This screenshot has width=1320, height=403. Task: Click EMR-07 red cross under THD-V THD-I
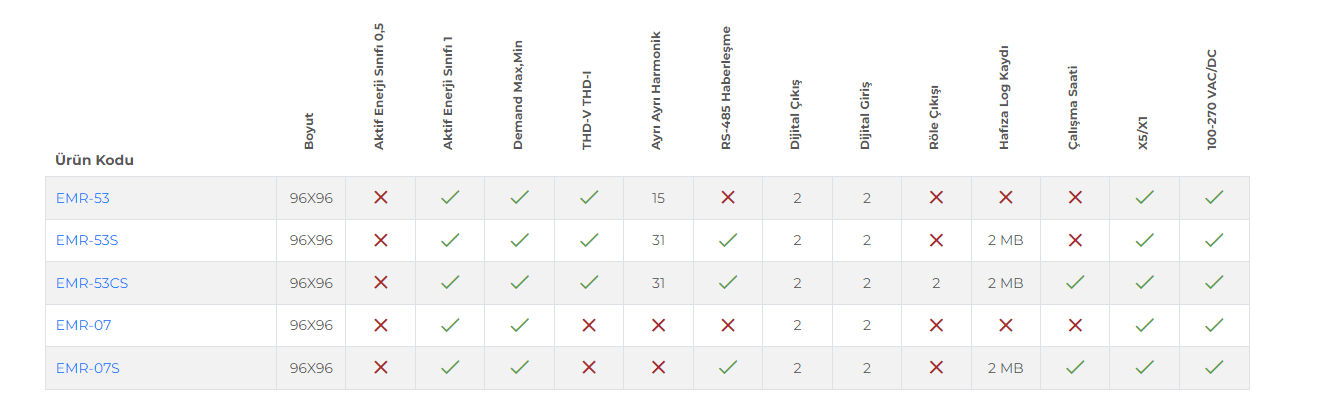(589, 325)
